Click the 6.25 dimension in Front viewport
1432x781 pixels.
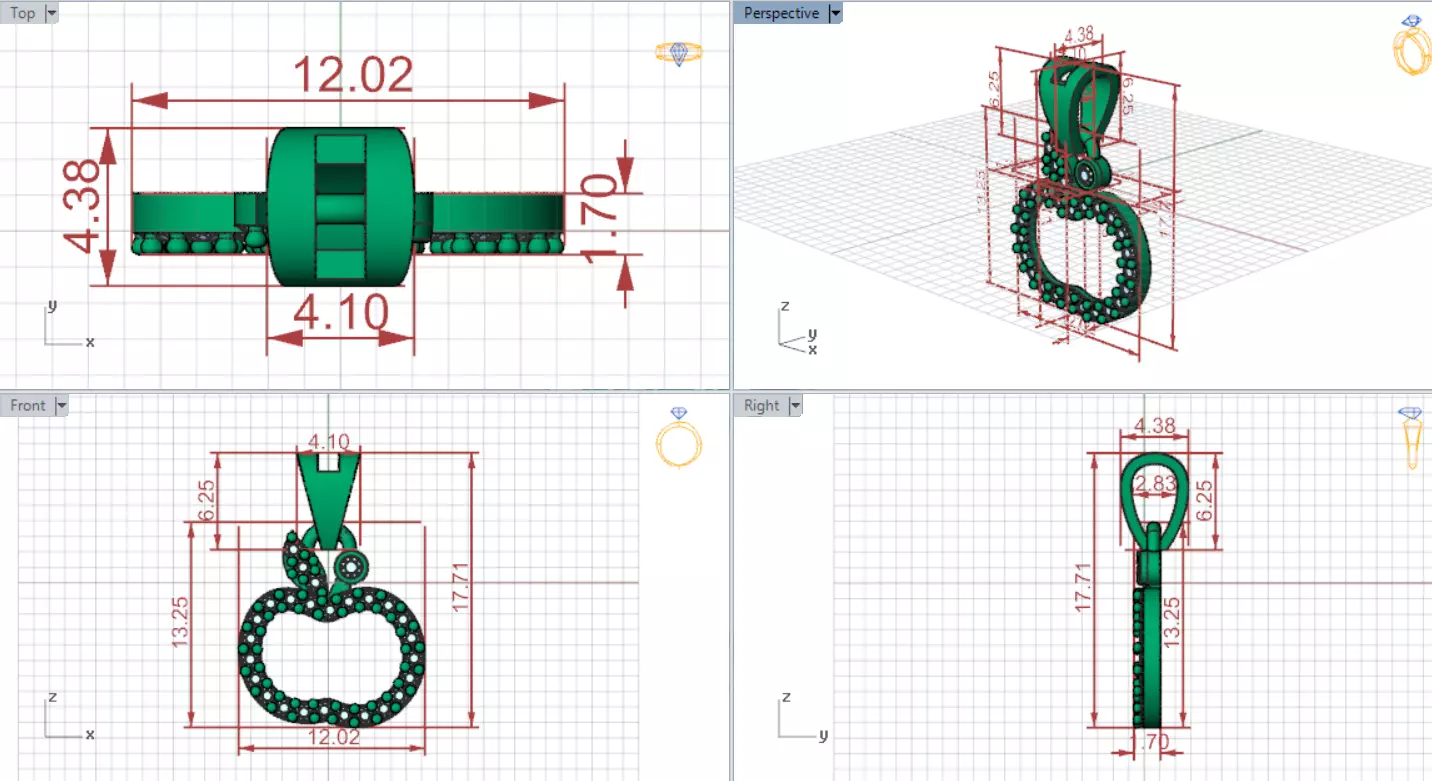point(206,500)
